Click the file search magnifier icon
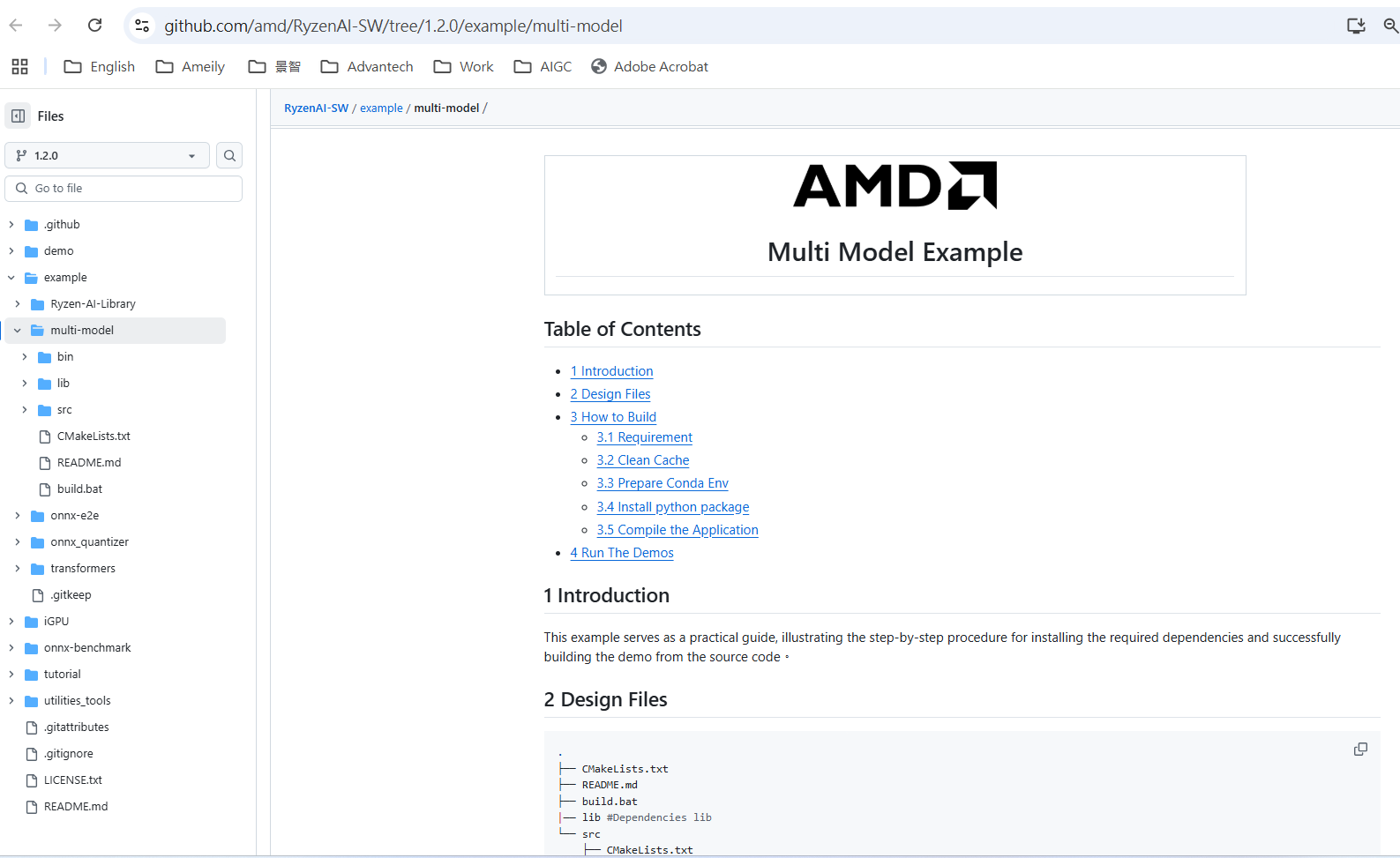 [x=229, y=156]
